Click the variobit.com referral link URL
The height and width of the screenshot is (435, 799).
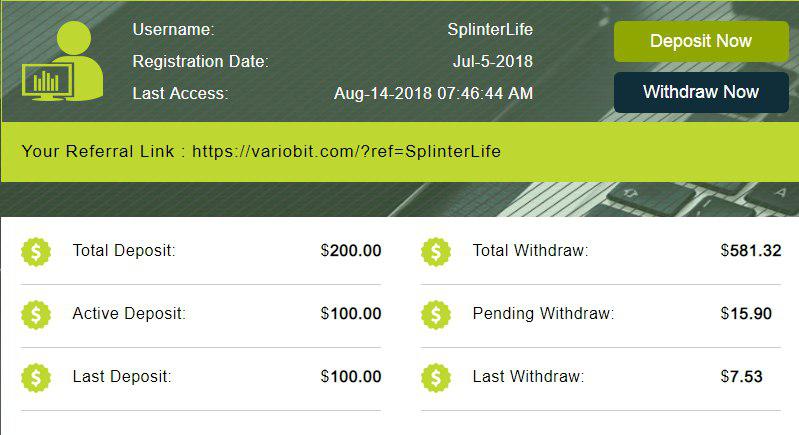click(347, 151)
